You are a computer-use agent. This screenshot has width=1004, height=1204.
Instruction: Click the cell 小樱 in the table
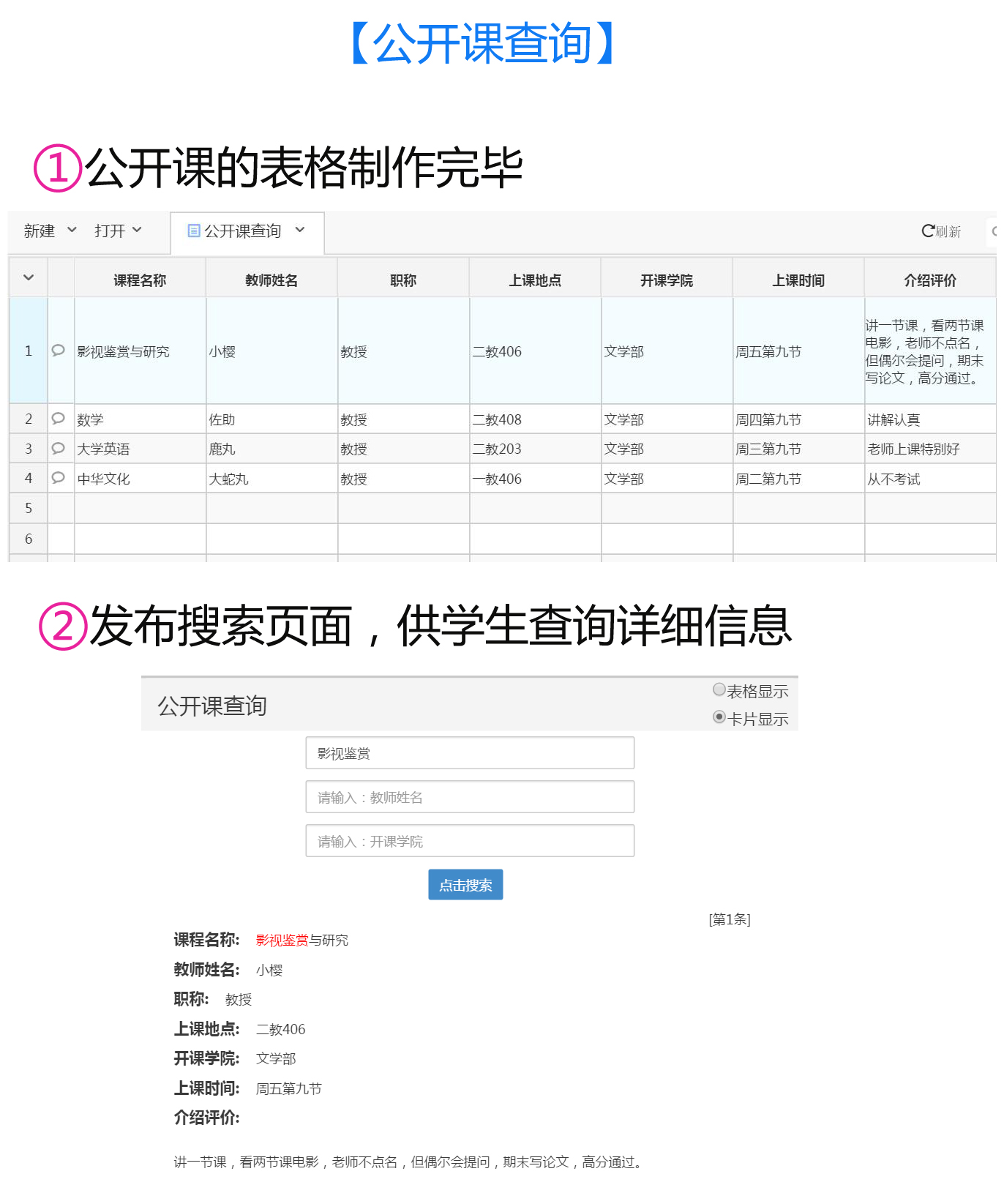271,351
